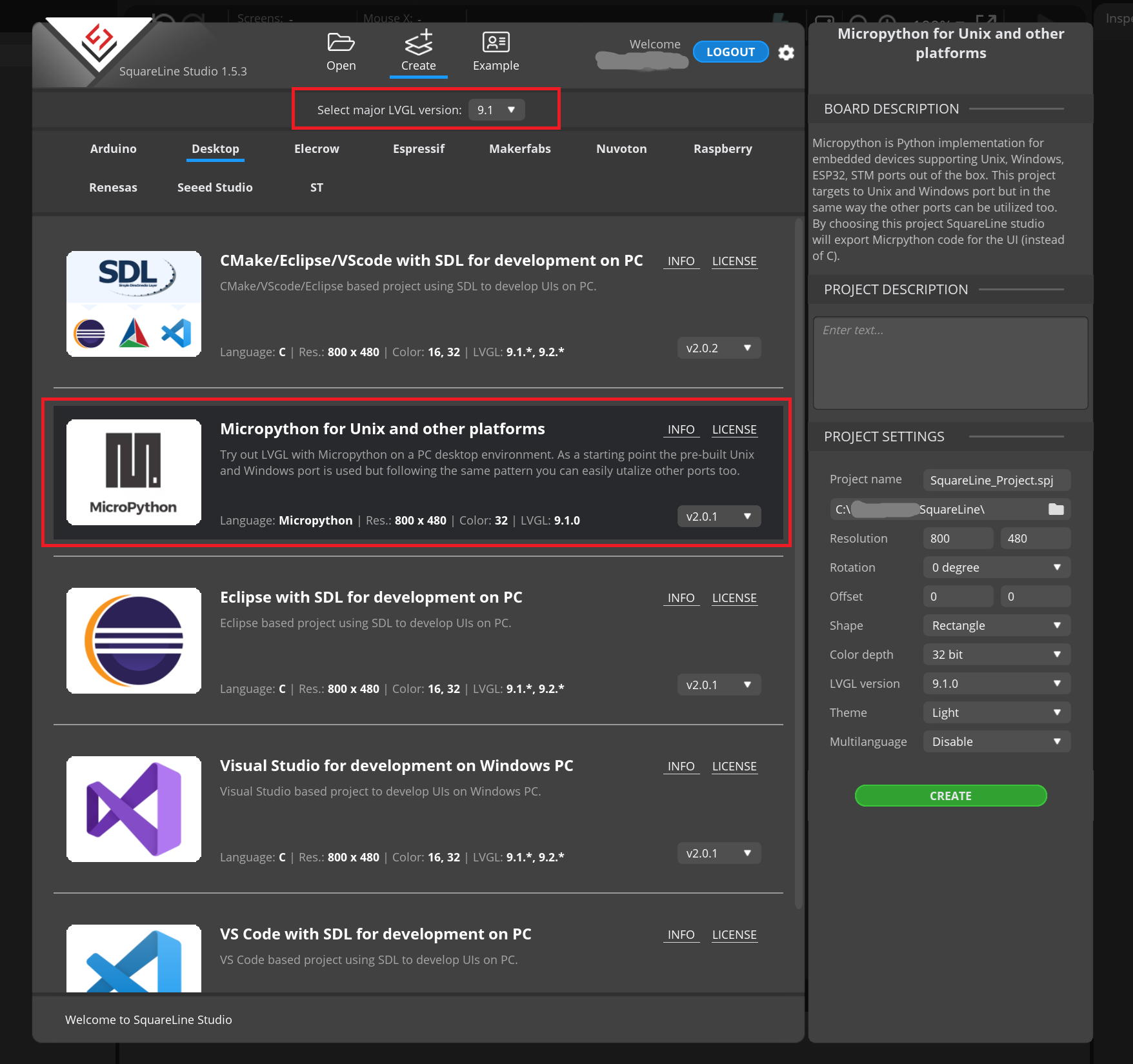Viewport: 1133px width, 1064px height.
Task: Open the Color depth dropdown
Action: [x=997, y=654]
